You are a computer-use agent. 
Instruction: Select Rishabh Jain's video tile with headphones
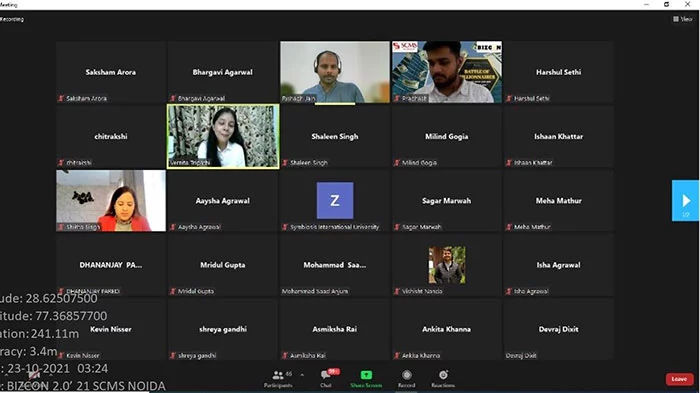335,72
